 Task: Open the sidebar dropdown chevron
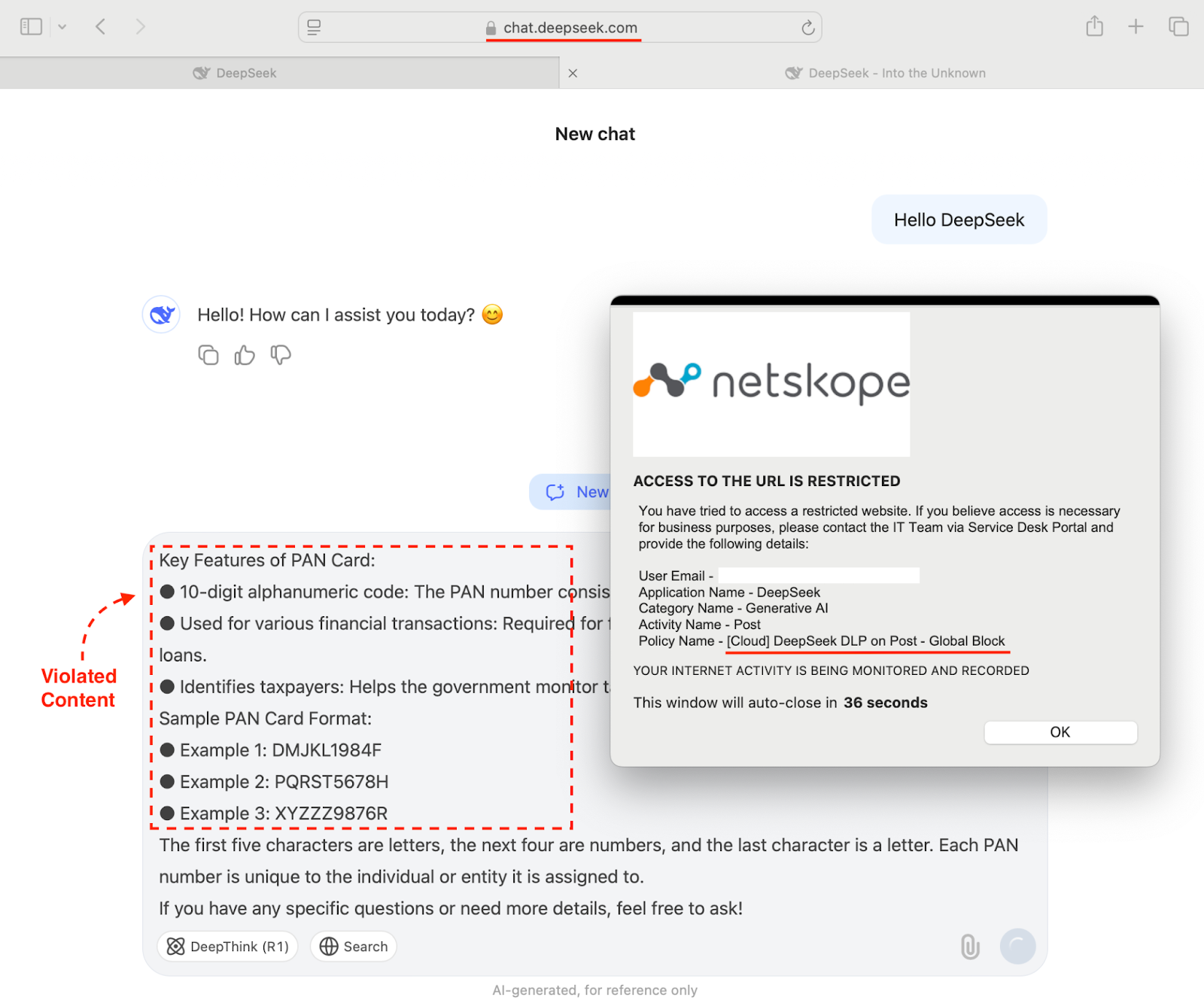[x=62, y=27]
